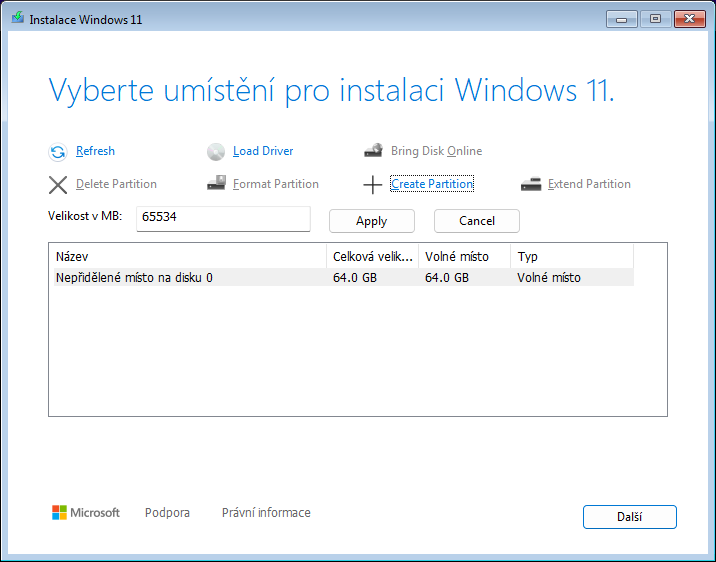The width and height of the screenshot is (716, 562).
Task: Click the Load Driver disc icon
Action: (216, 152)
